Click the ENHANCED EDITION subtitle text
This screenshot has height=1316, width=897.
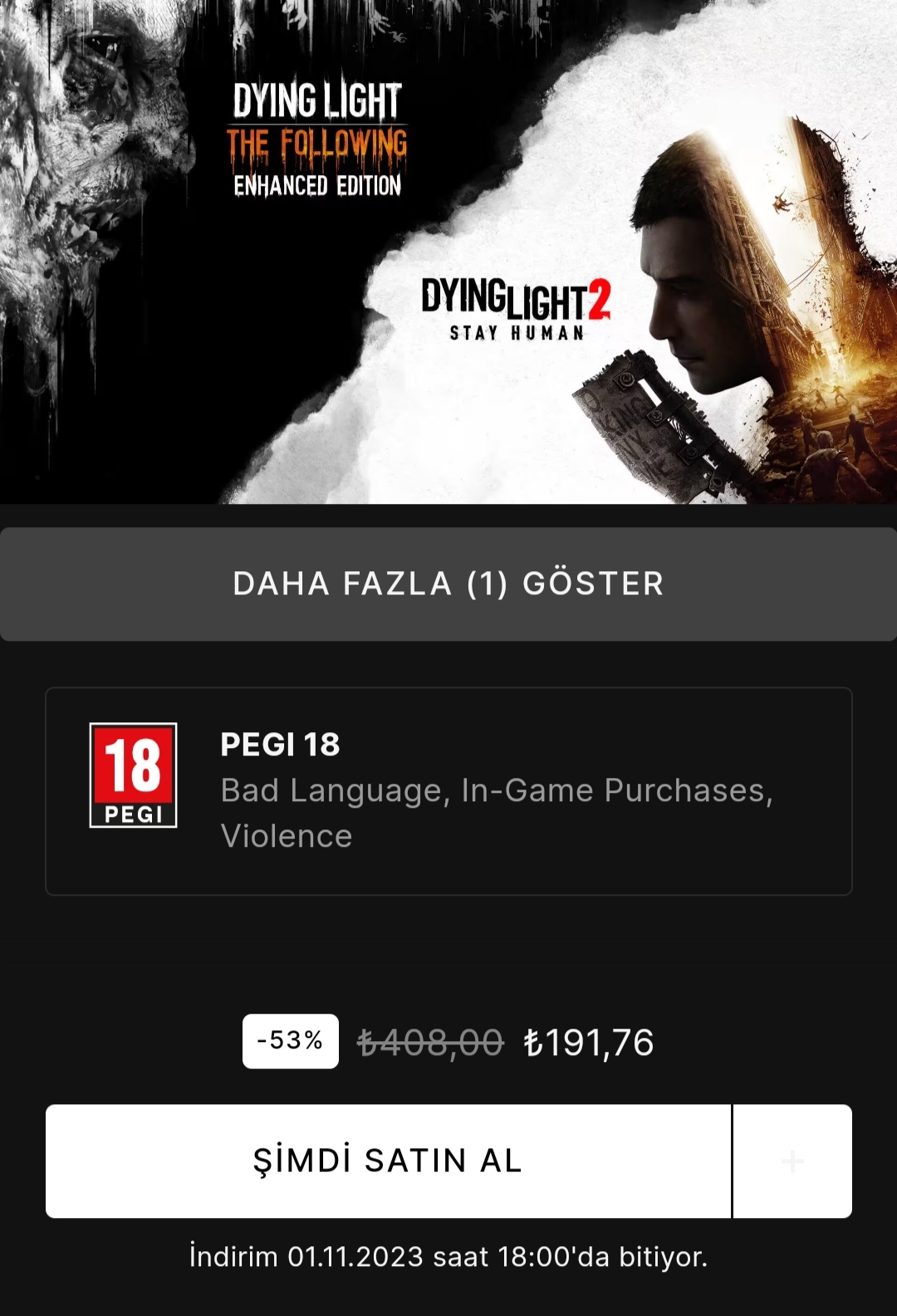pos(317,184)
